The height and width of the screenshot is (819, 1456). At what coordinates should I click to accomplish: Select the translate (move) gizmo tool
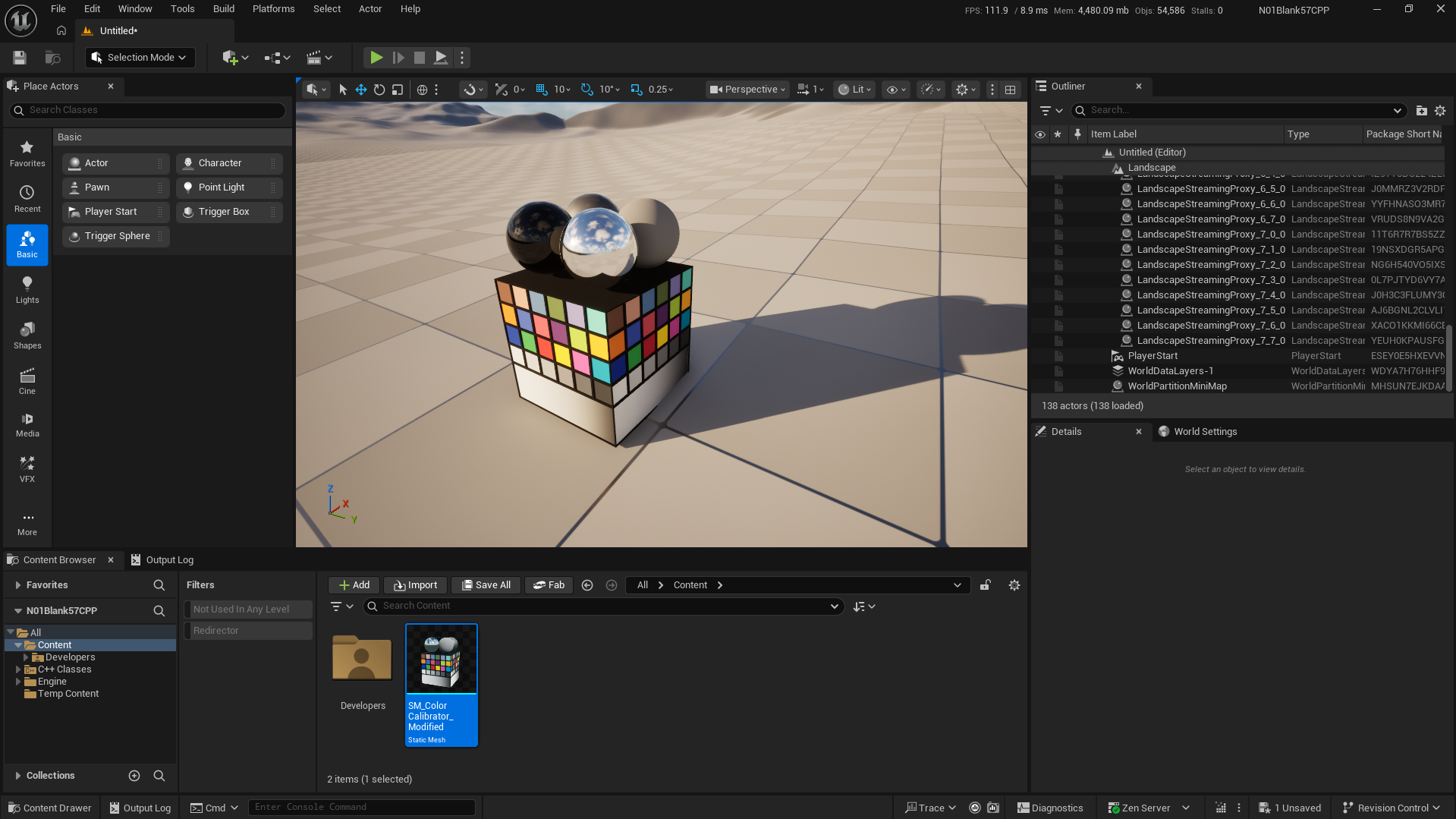(x=361, y=90)
